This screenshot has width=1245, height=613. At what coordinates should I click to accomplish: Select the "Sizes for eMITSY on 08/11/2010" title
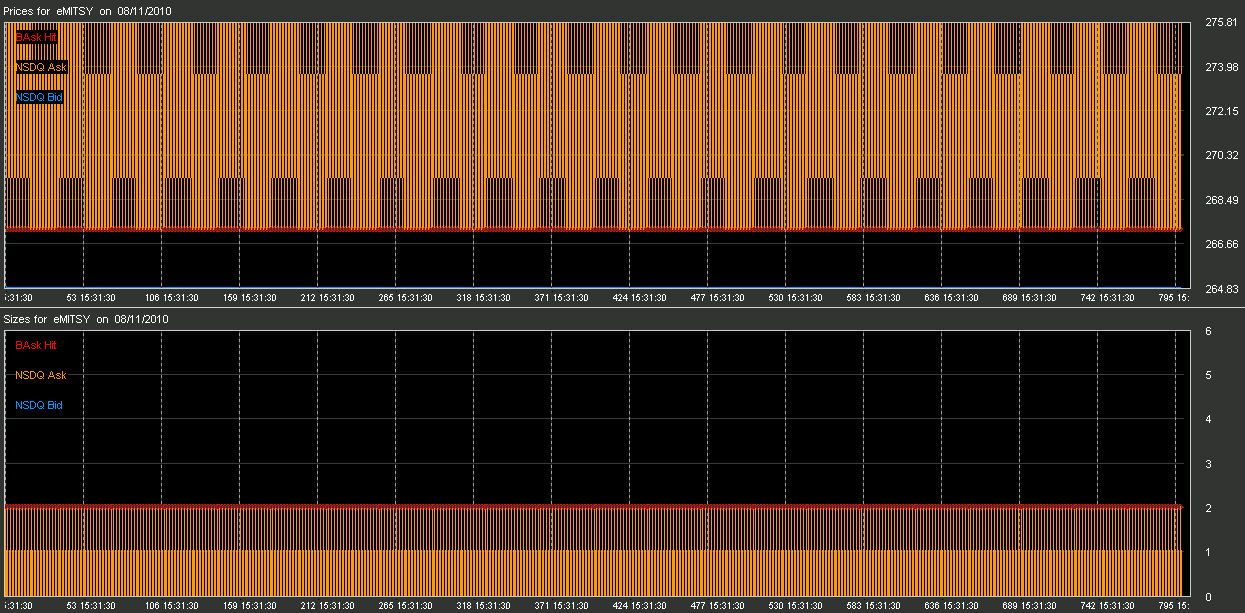[x=86, y=319]
